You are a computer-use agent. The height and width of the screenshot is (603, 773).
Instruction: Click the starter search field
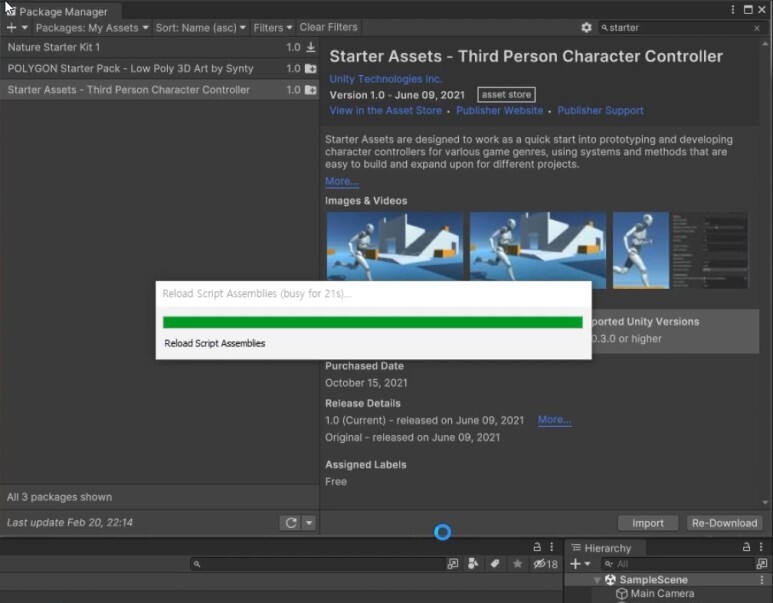pyautogui.click(x=680, y=28)
